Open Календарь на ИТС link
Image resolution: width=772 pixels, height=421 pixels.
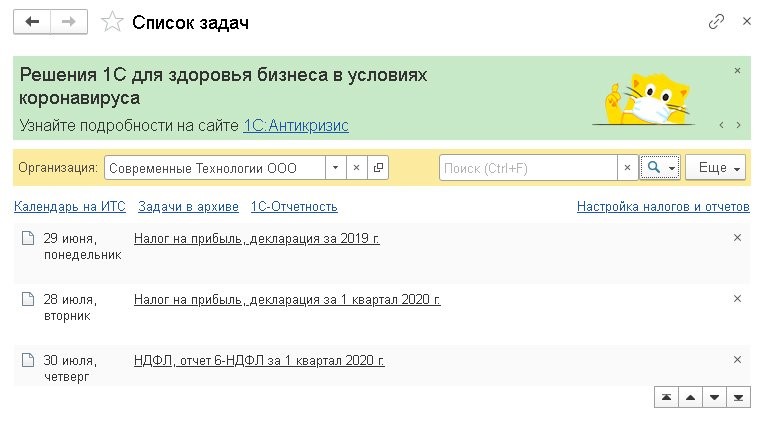69,207
